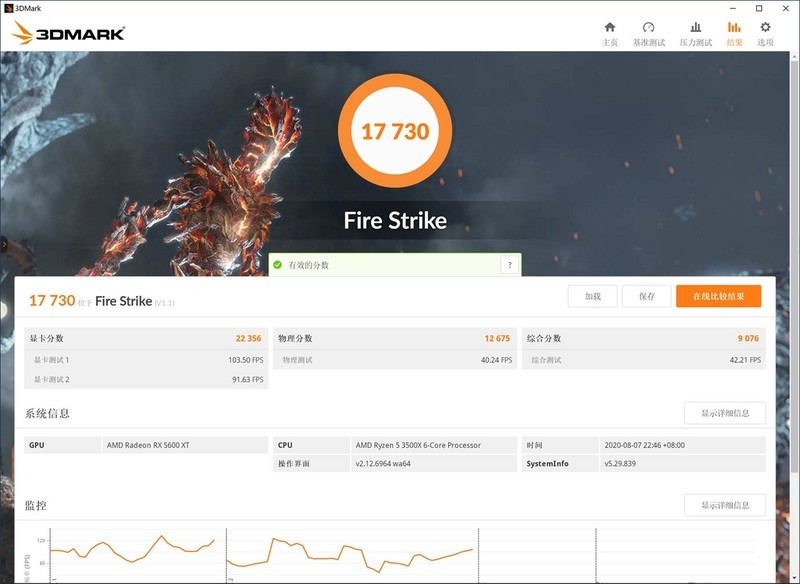
Task: Click the green valid-score checkmark icon
Action: pyautogui.click(x=276, y=266)
